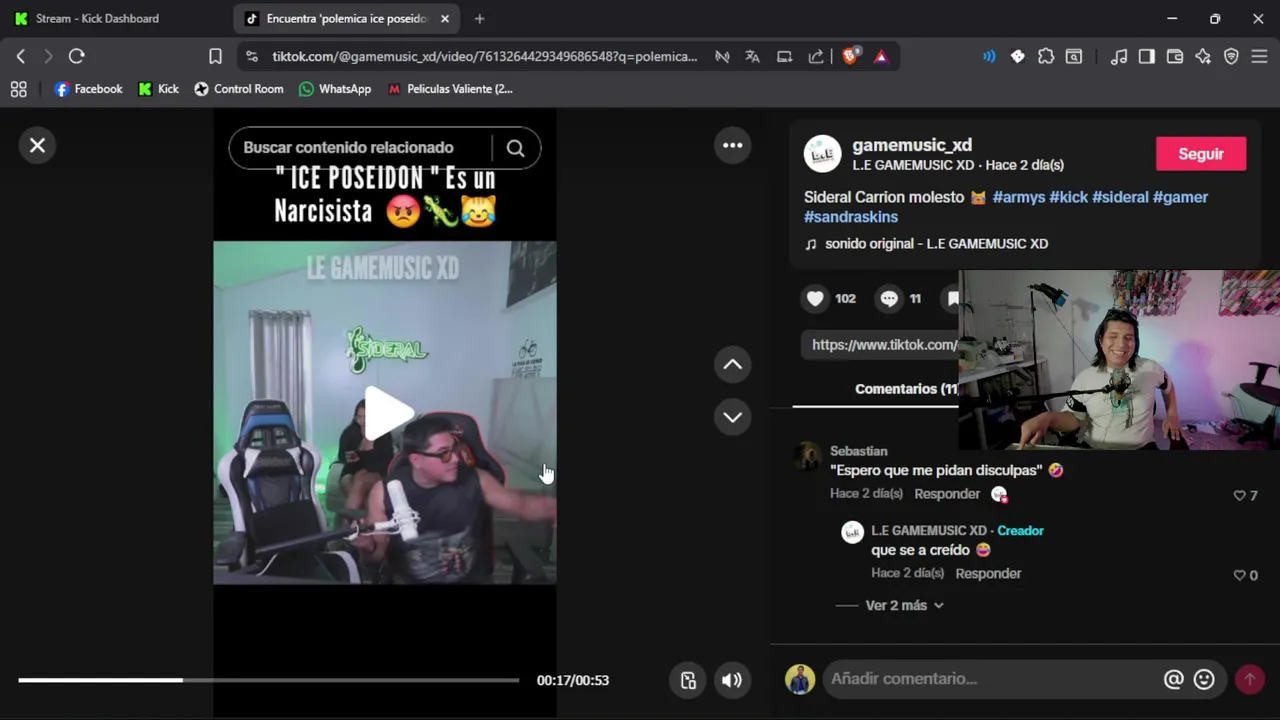Reply to Sebastian's comment via Responder

(x=947, y=494)
